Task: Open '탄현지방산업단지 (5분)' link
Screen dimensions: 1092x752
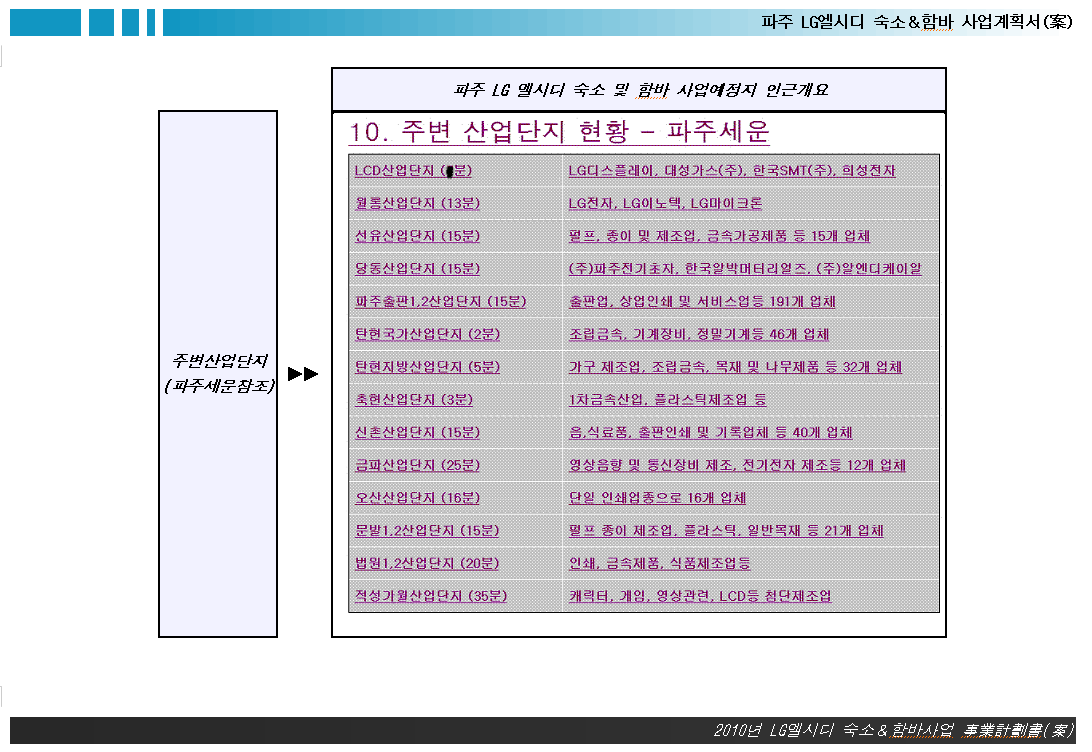Action: 428,367
